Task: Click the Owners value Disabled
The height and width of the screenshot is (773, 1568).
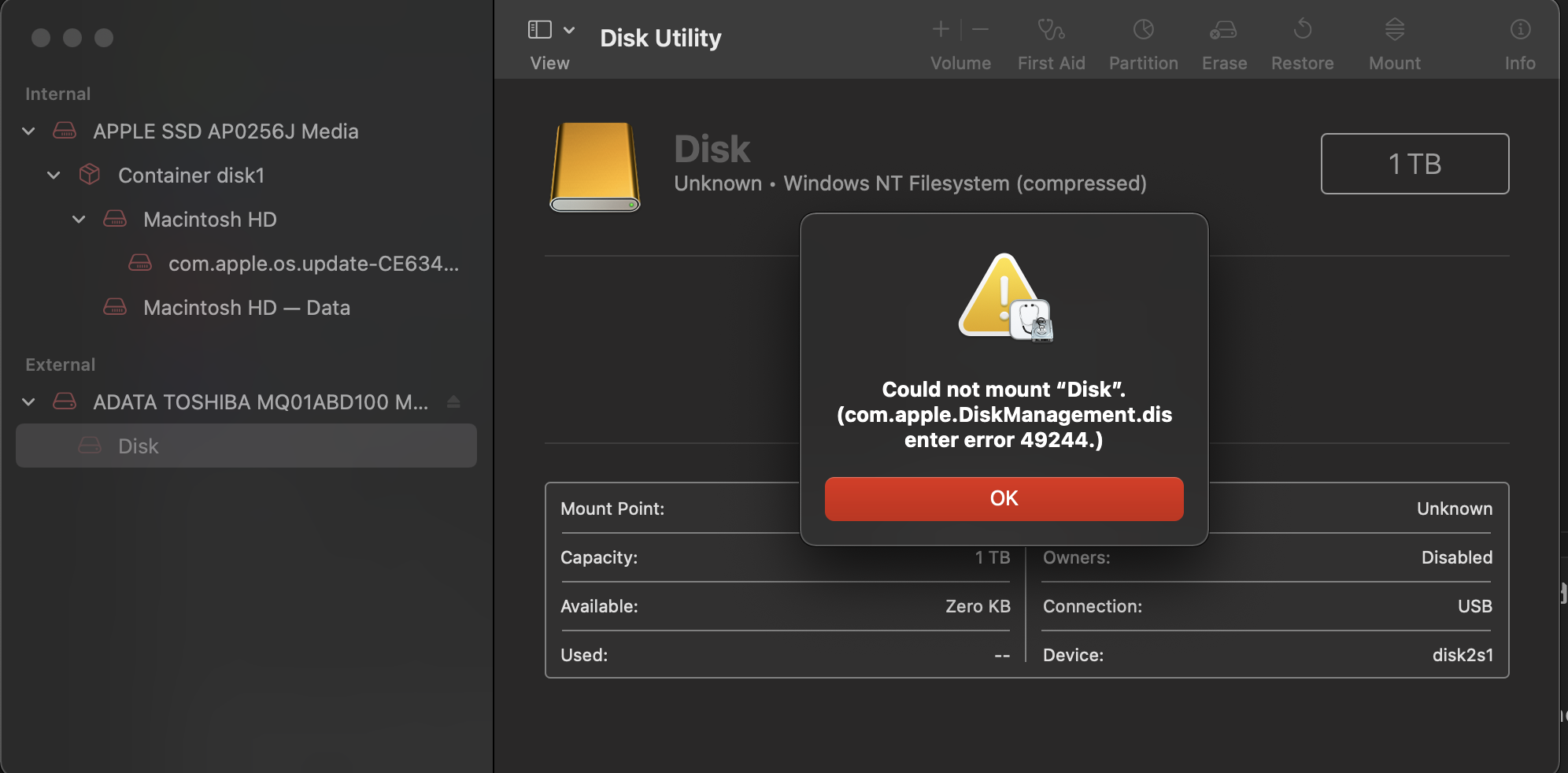Action: coord(1457,557)
